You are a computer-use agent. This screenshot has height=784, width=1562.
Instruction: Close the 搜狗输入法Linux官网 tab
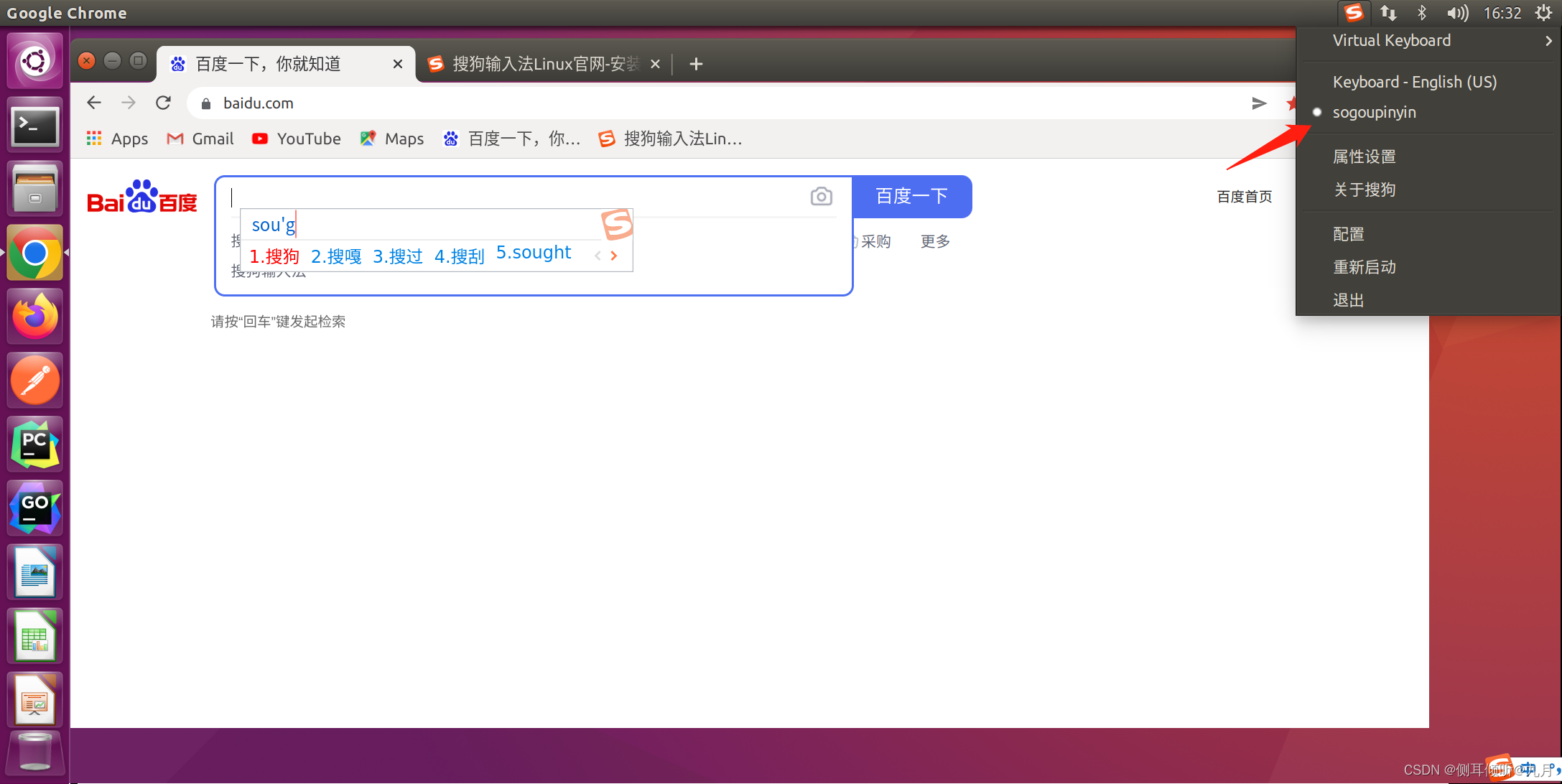655,64
